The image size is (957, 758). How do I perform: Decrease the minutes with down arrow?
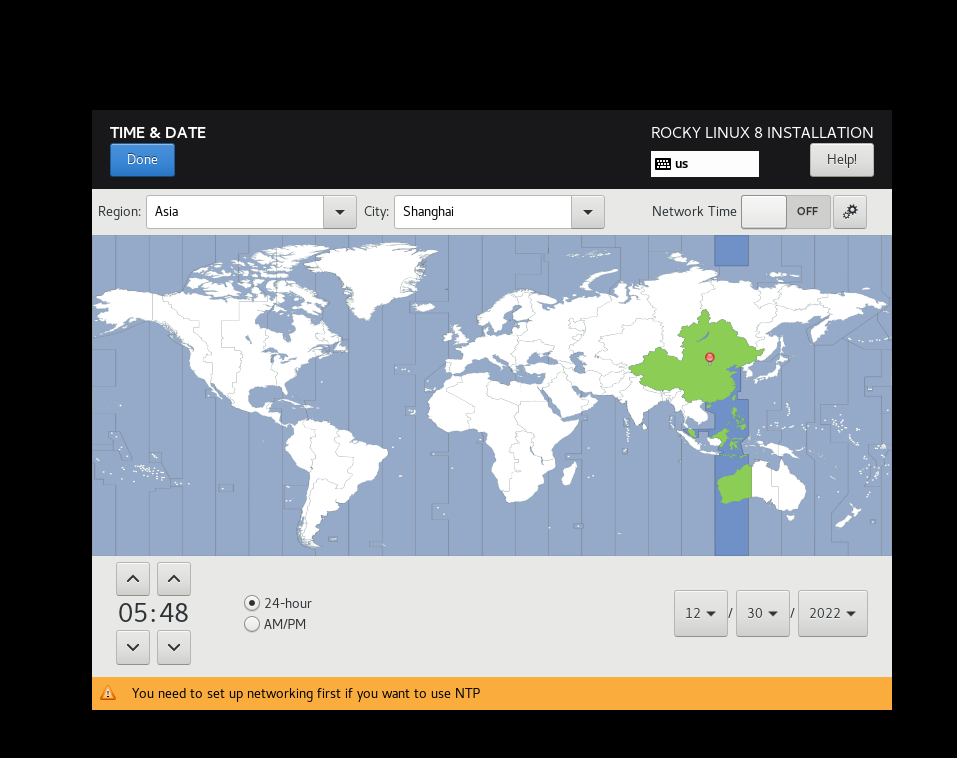[x=174, y=647]
